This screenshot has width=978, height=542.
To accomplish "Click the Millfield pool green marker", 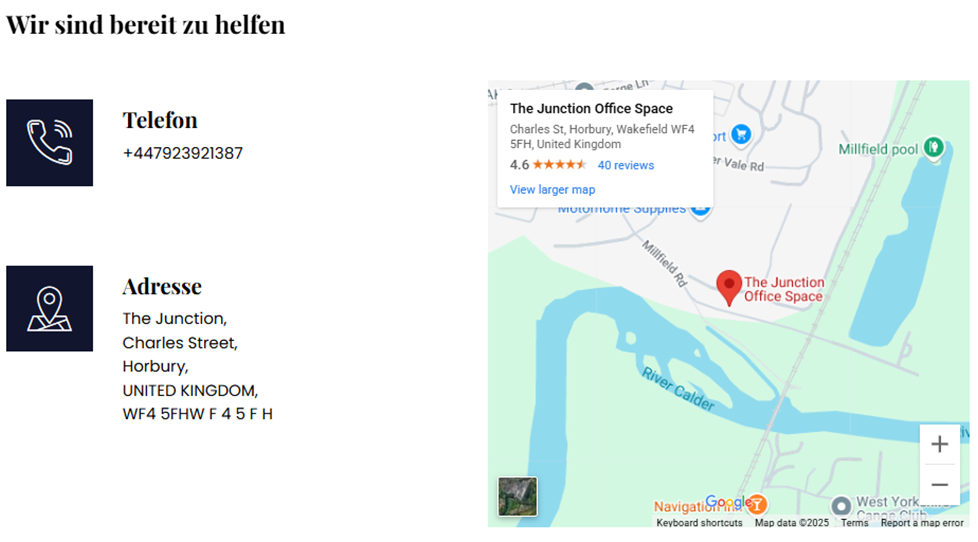I will coord(933,148).
